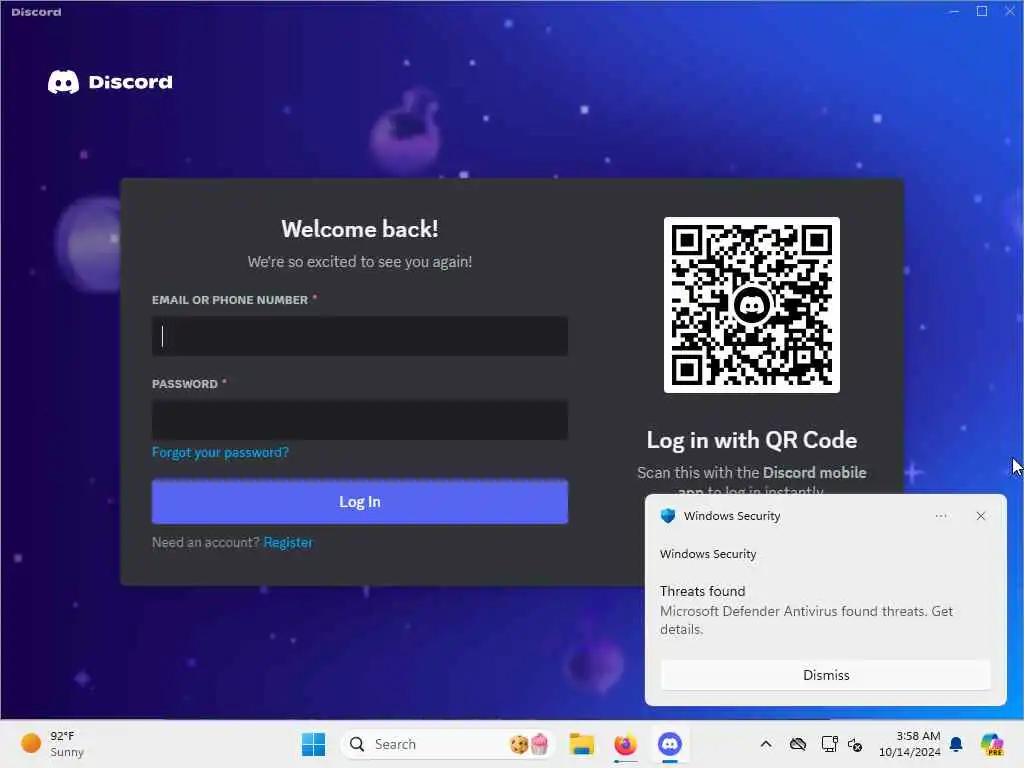The height and width of the screenshot is (768, 1024).
Task: Click the muted volume tray icon
Action: click(x=855, y=744)
